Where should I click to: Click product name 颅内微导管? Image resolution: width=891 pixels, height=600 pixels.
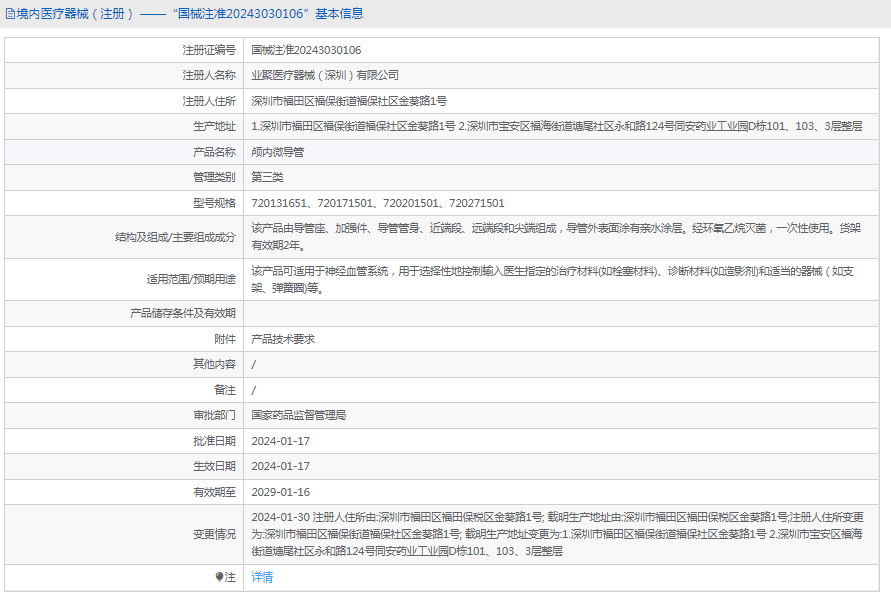(278, 152)
